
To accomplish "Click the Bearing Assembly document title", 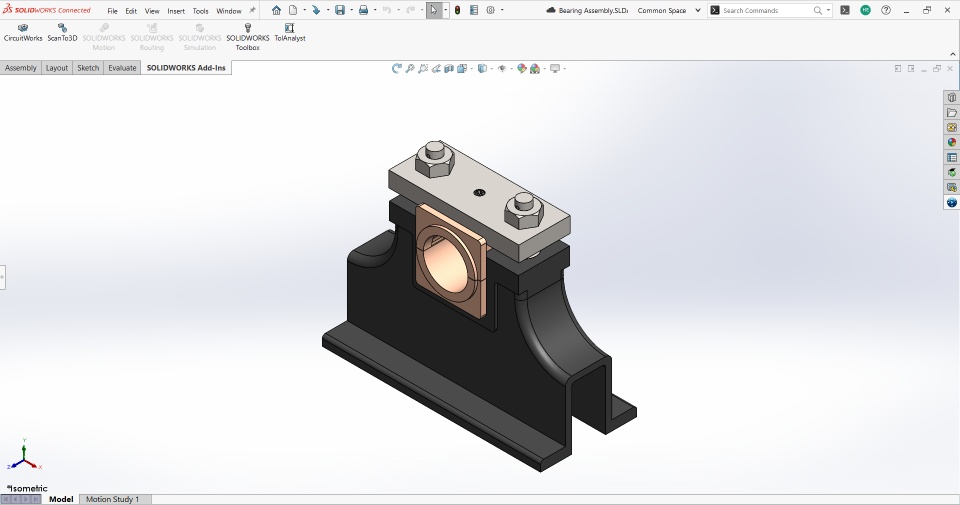I will 591,10.
